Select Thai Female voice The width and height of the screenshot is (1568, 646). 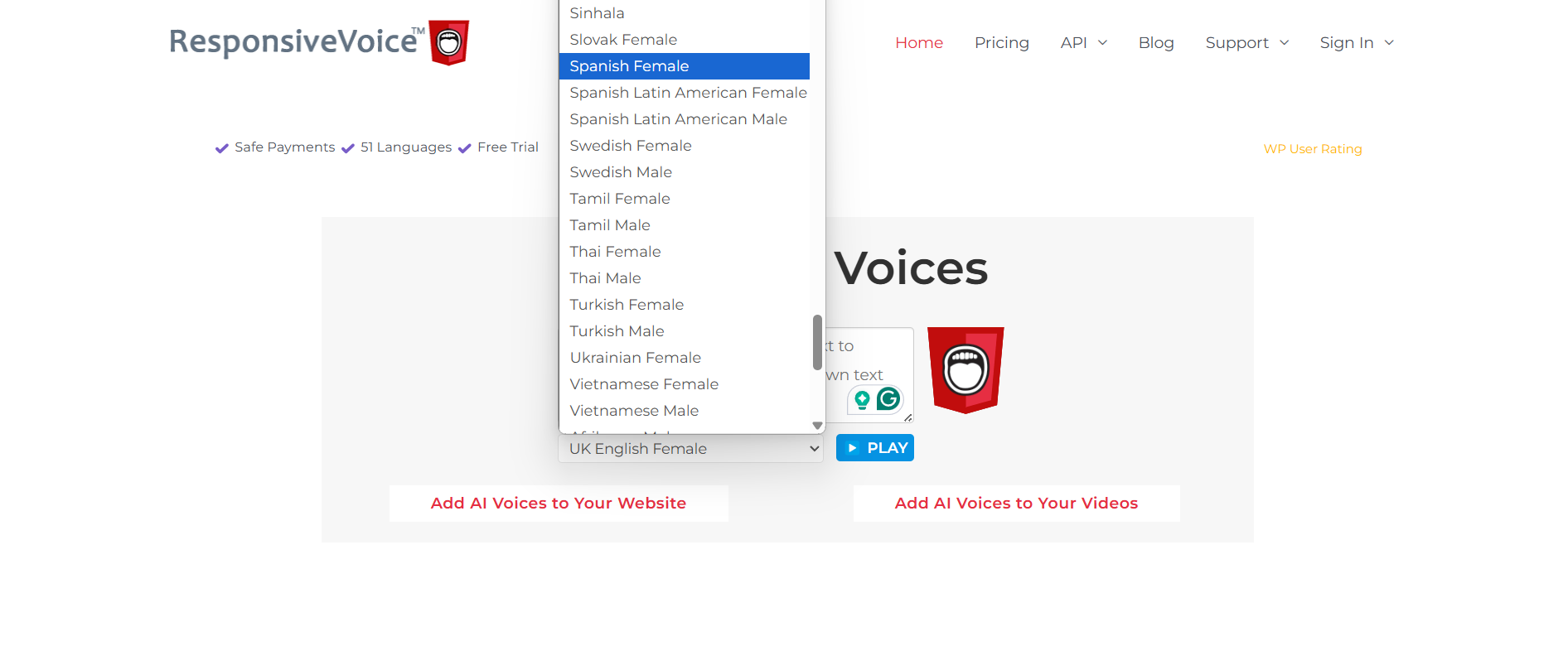pos(685,252)
